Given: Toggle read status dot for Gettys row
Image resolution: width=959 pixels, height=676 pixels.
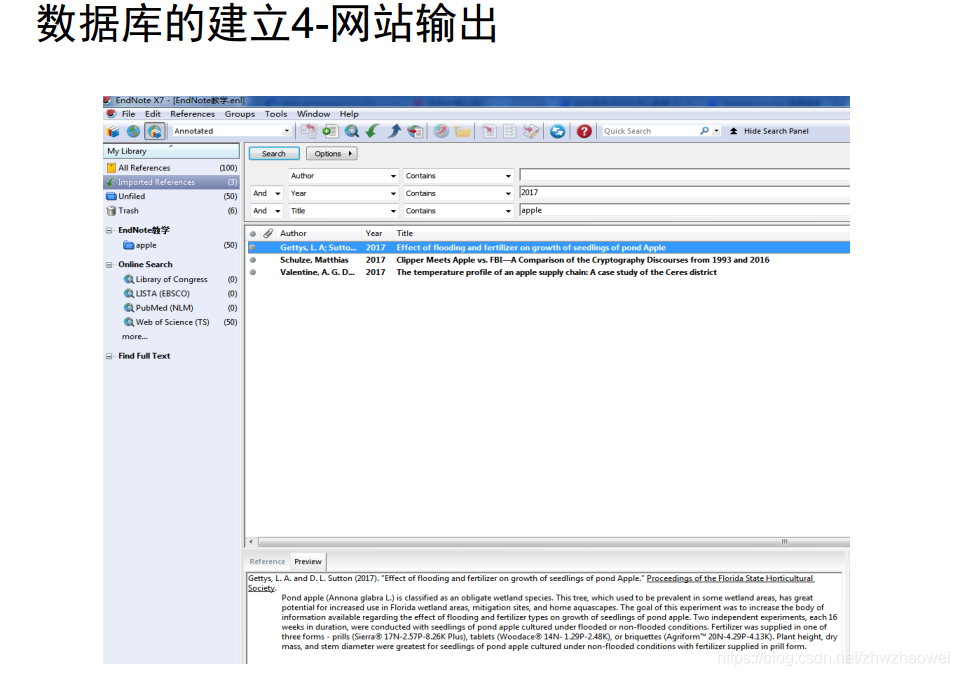Looking at the screenshot, I should [x=253, y=248].
